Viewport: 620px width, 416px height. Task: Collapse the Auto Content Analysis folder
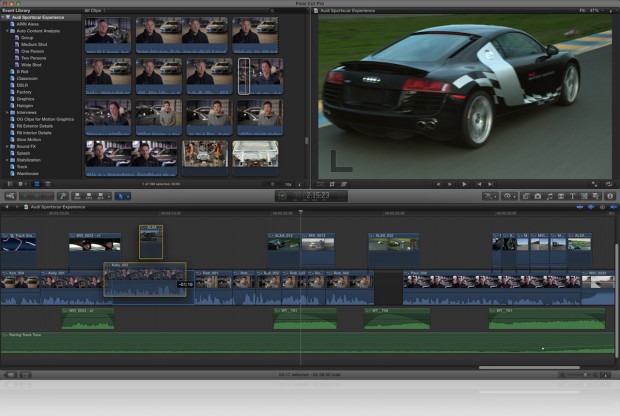[x=7, y=31]
